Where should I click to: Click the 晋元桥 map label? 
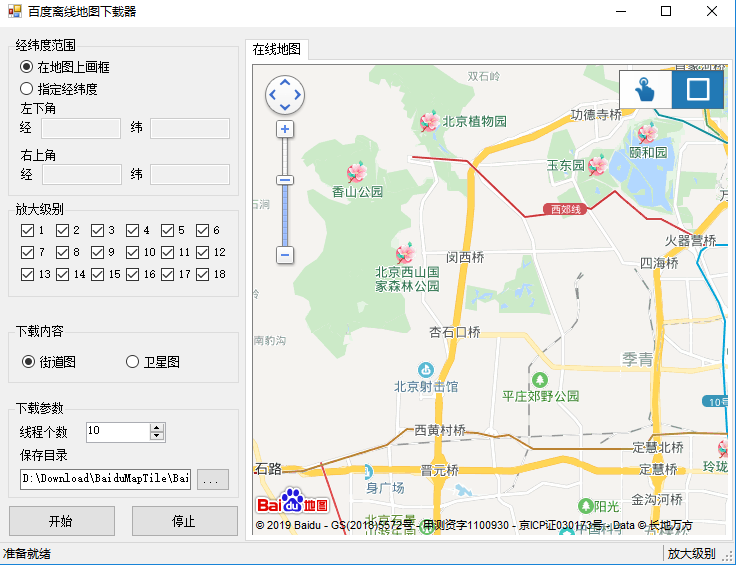tap(439, 470)
